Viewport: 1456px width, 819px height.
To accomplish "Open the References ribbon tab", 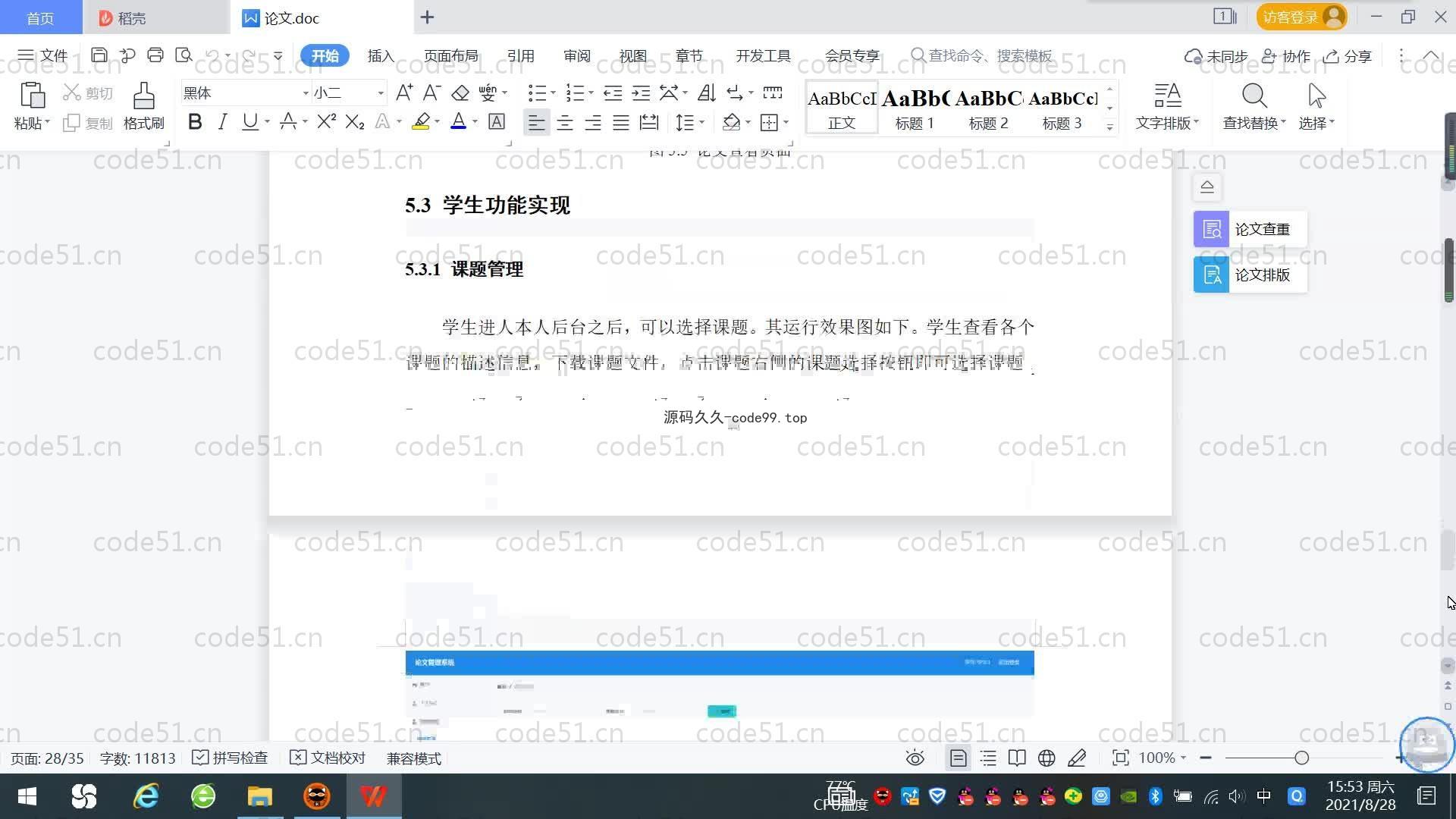I will click(x=520, y=56).
